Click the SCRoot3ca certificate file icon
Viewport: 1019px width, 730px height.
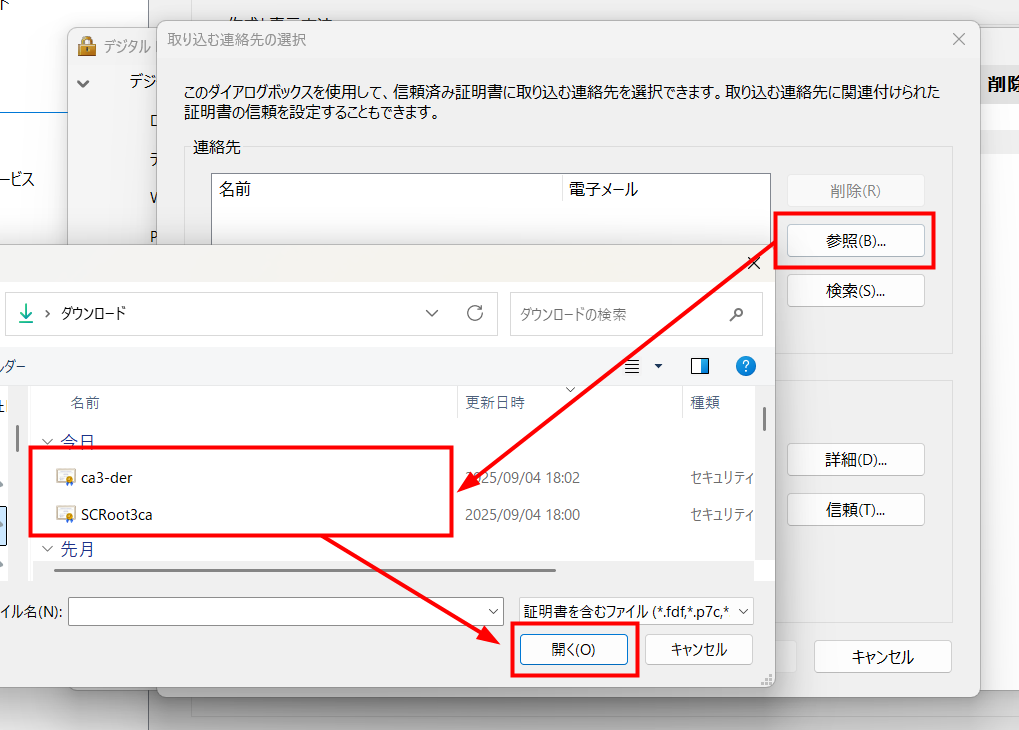coord(66,514)
